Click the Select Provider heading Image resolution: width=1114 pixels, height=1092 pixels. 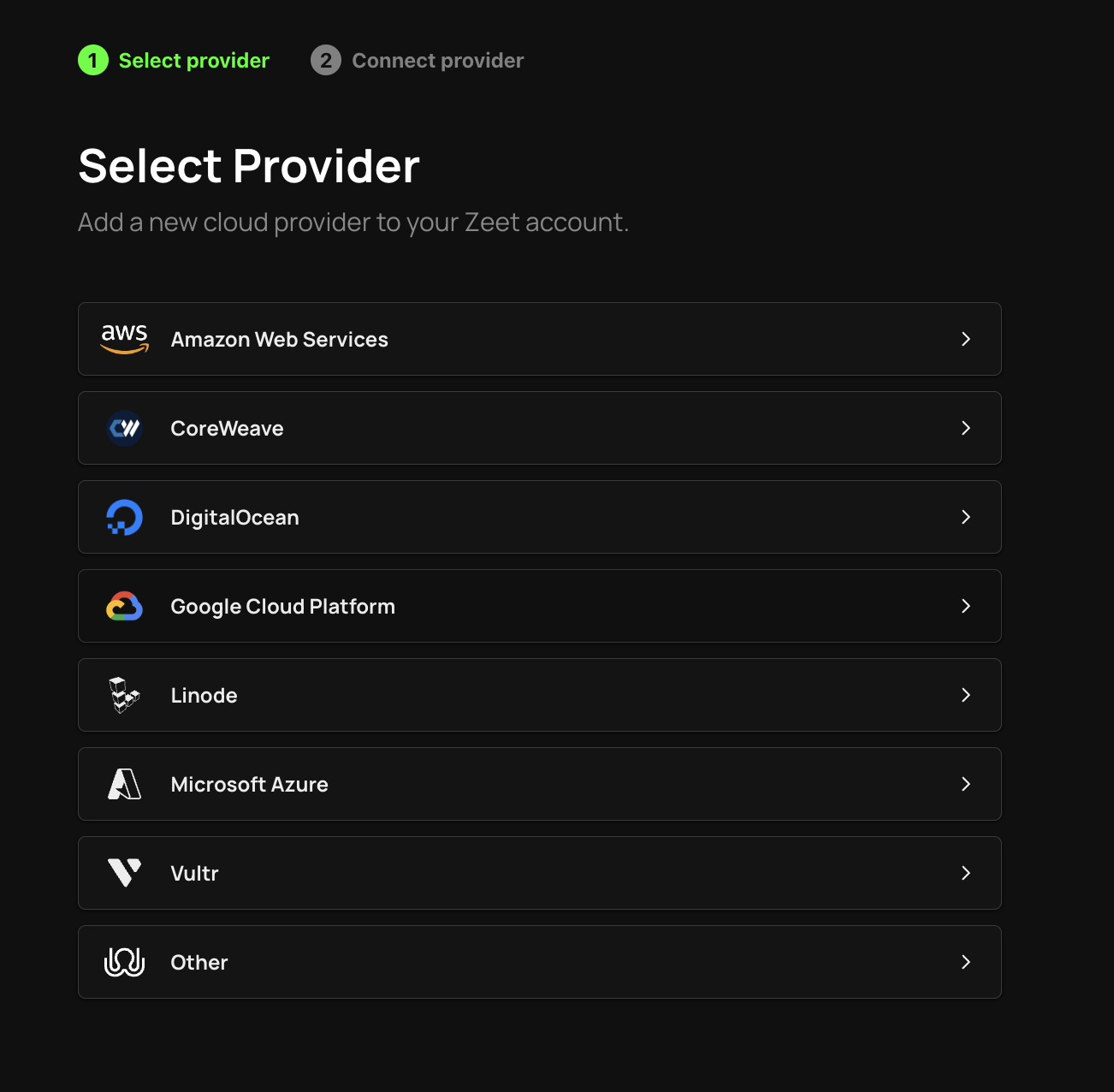coord(249,166)
